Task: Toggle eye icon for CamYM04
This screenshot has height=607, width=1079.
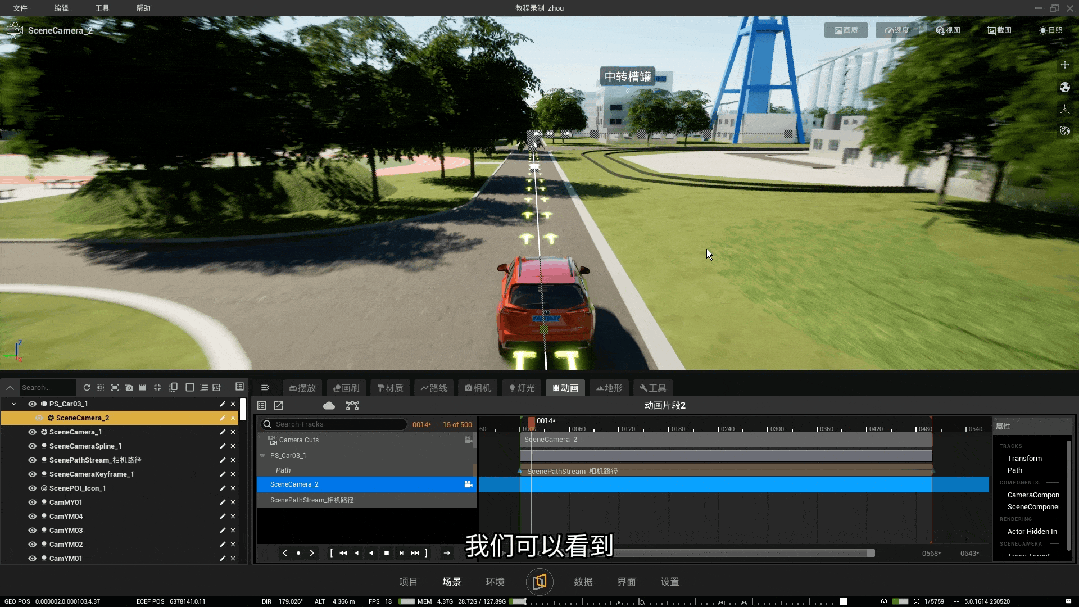Action: pyautogui.click(x=32, y=516)
